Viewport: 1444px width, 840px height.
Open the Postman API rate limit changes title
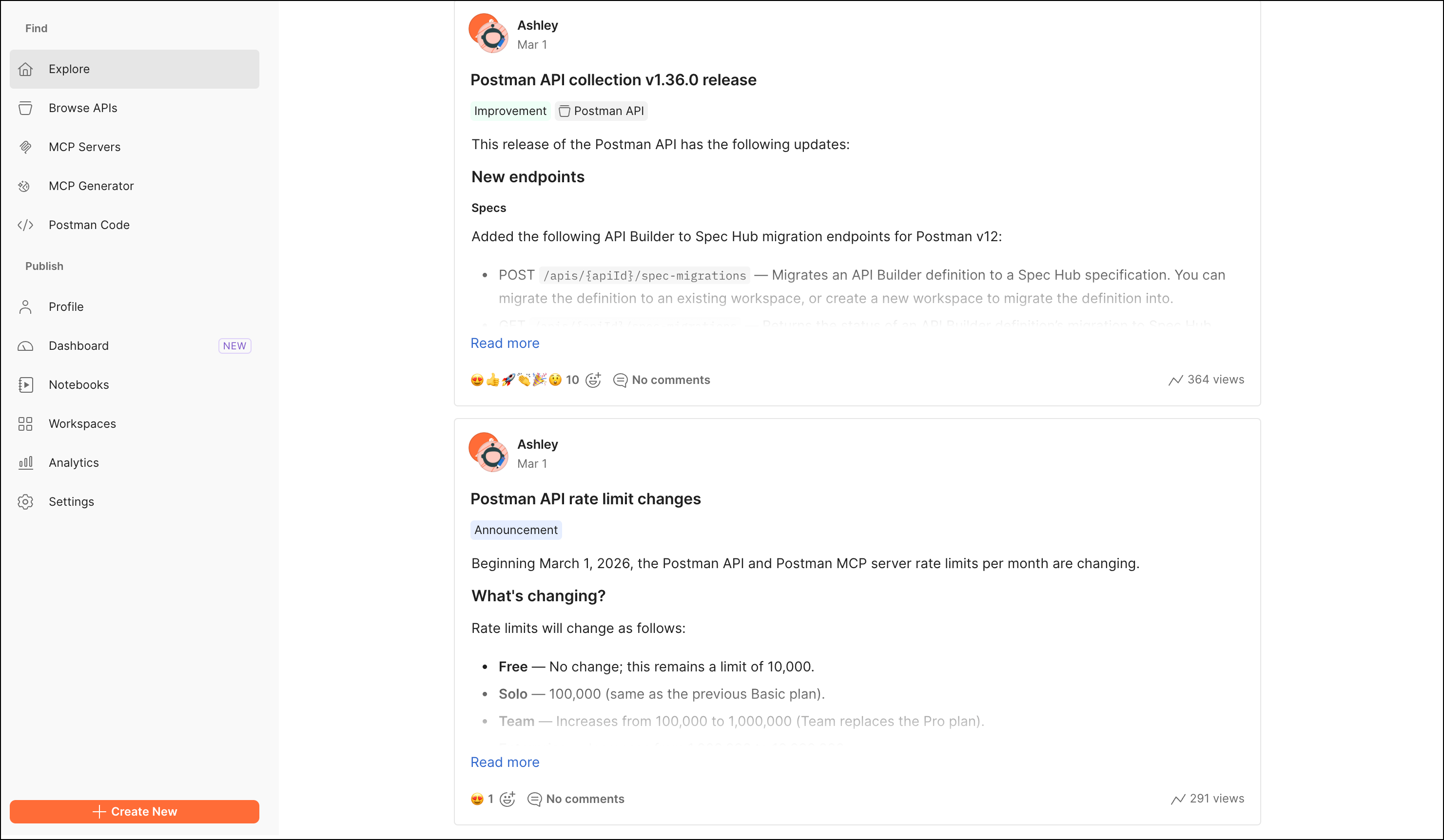(x=585, y=499)
